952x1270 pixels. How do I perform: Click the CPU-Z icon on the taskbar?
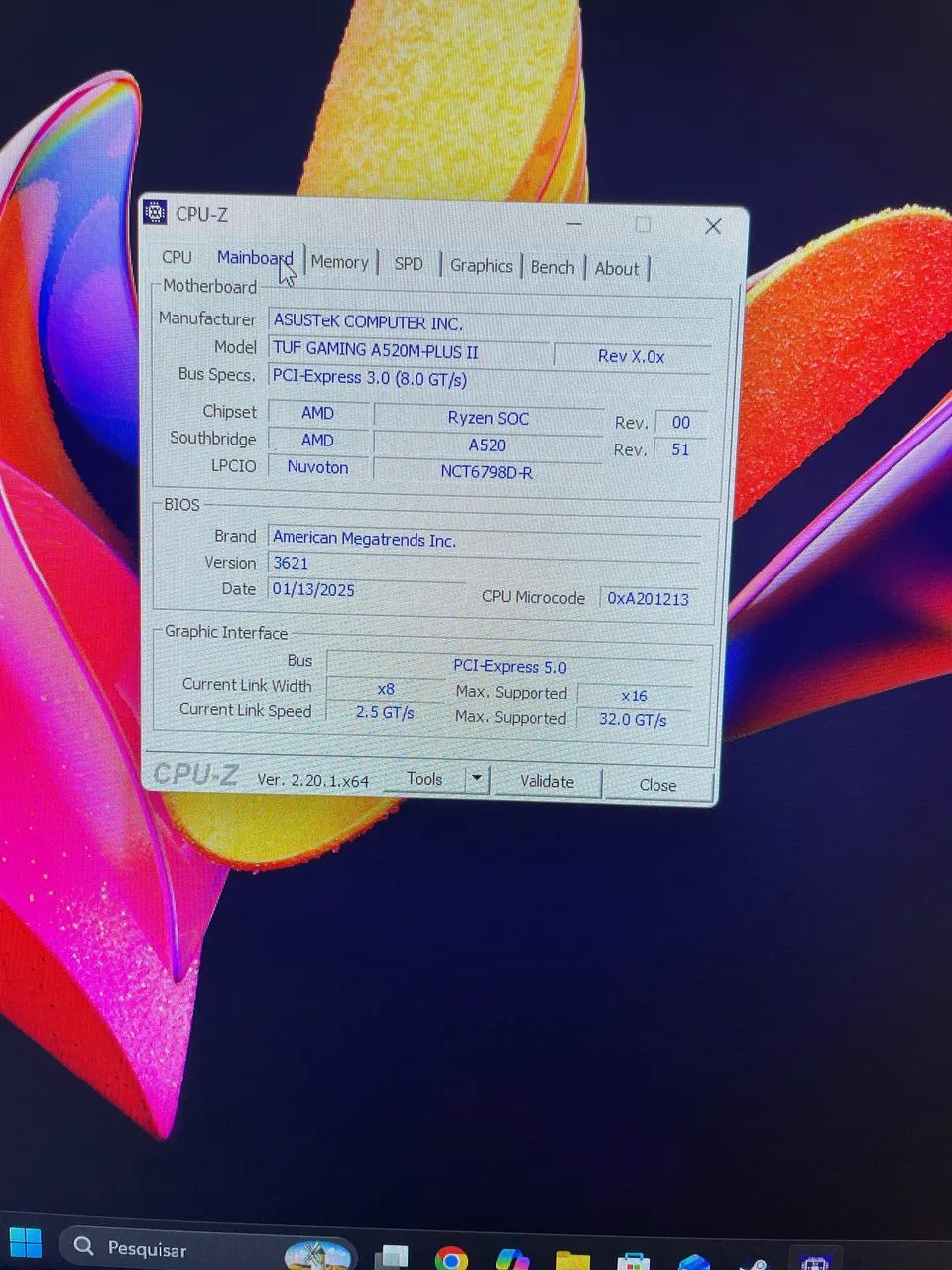[815, 1263]
